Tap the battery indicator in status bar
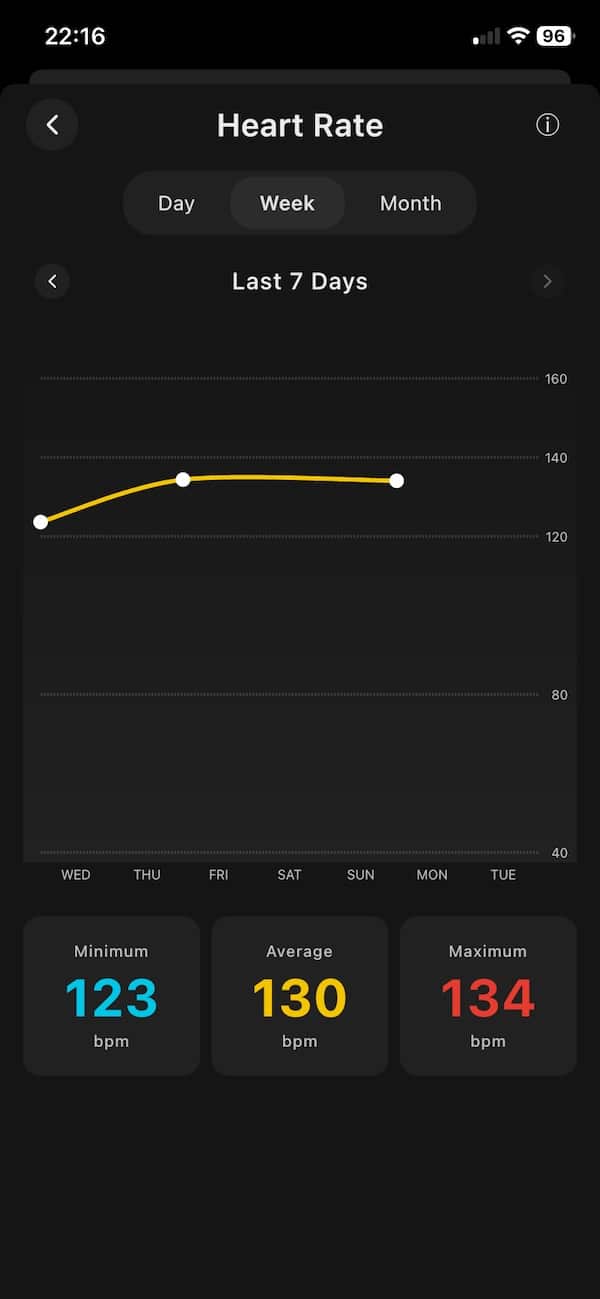Image resolution: width=600 pixels, height=1299 pixels. (x=554, y=37)
